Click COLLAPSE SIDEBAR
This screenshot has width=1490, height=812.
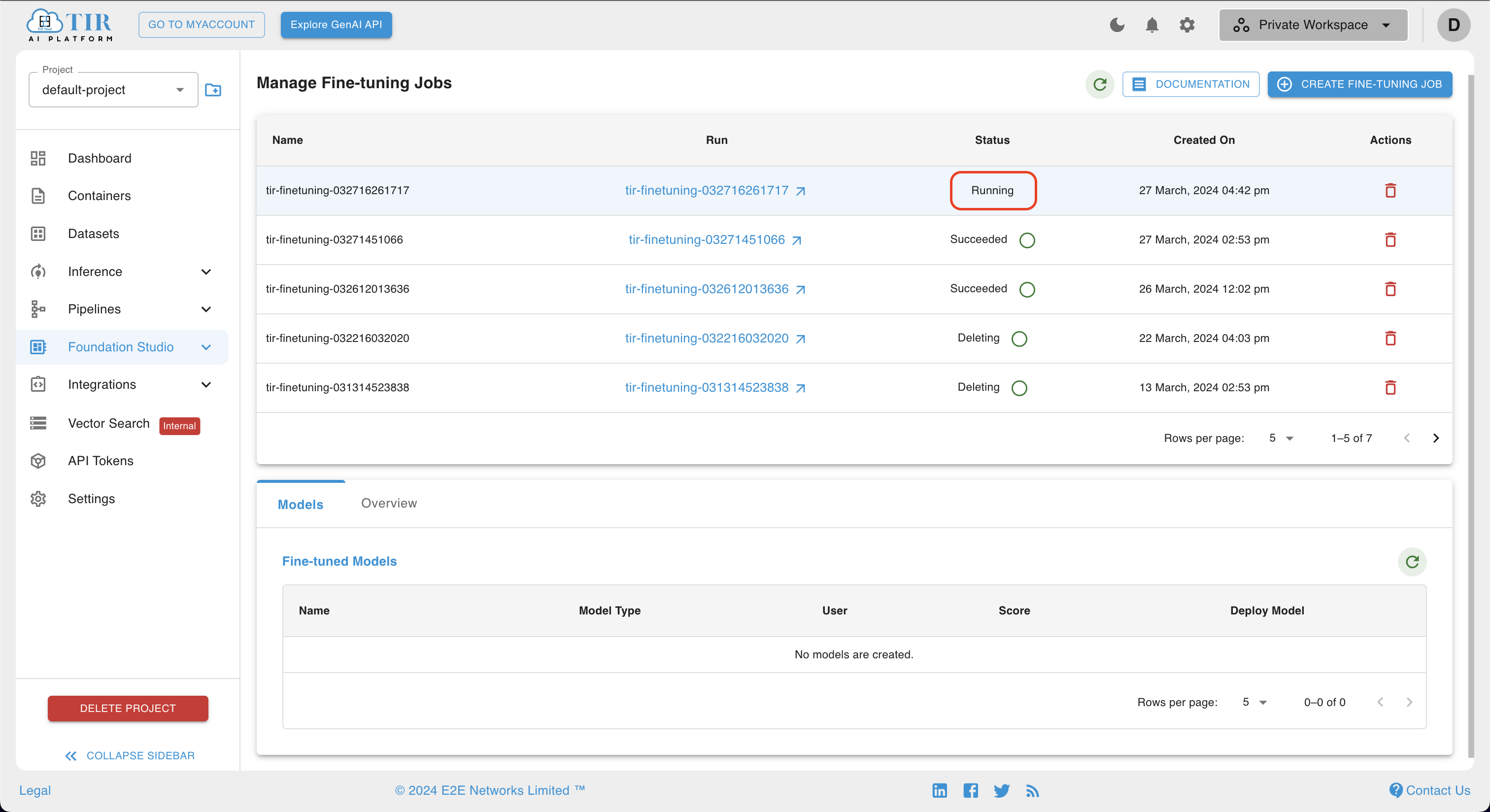[130, 756]
